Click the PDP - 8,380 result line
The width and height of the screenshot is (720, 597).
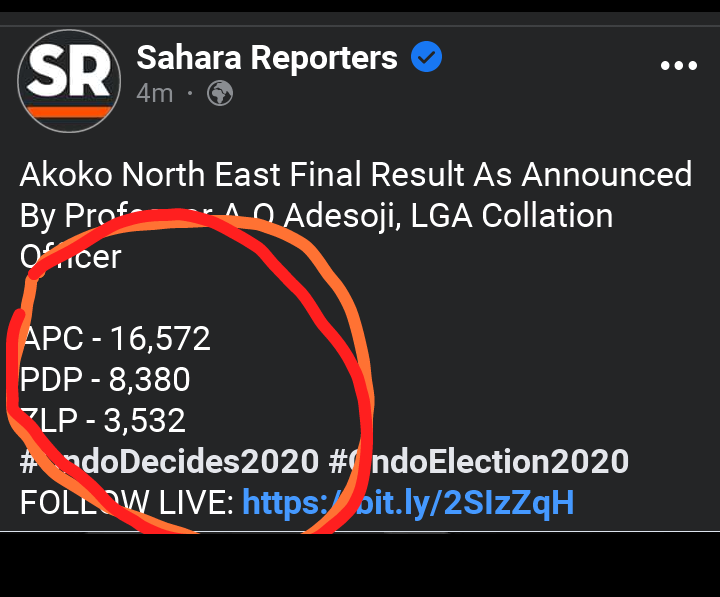point(106,380)
